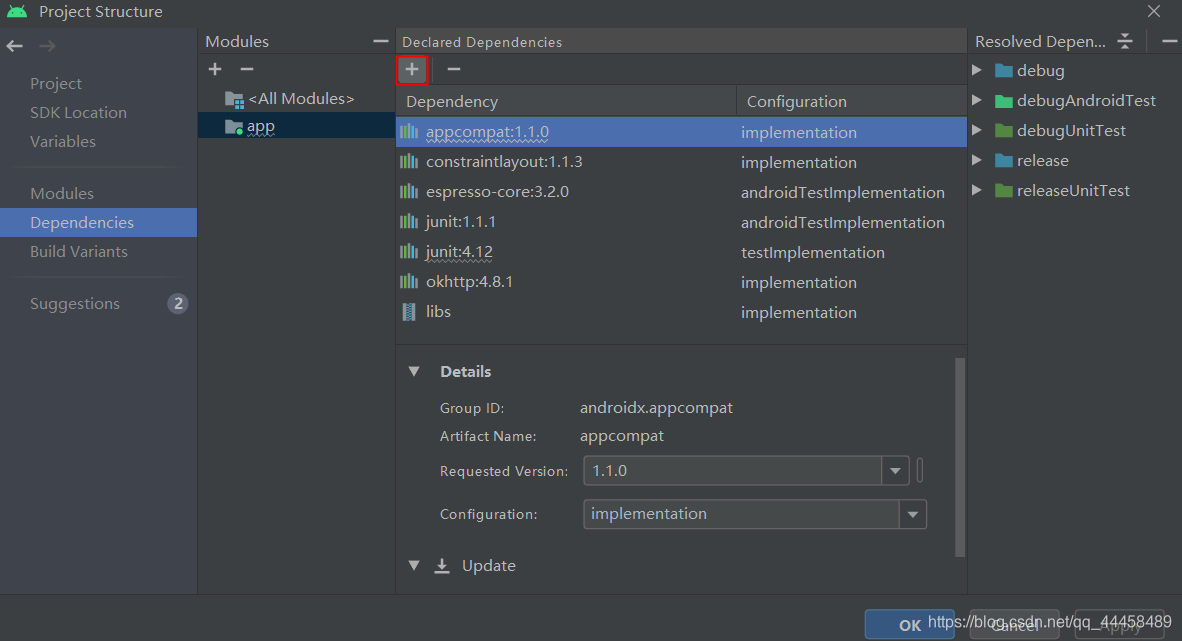
Task: Open Suggestions section
Action: point(75,304)
